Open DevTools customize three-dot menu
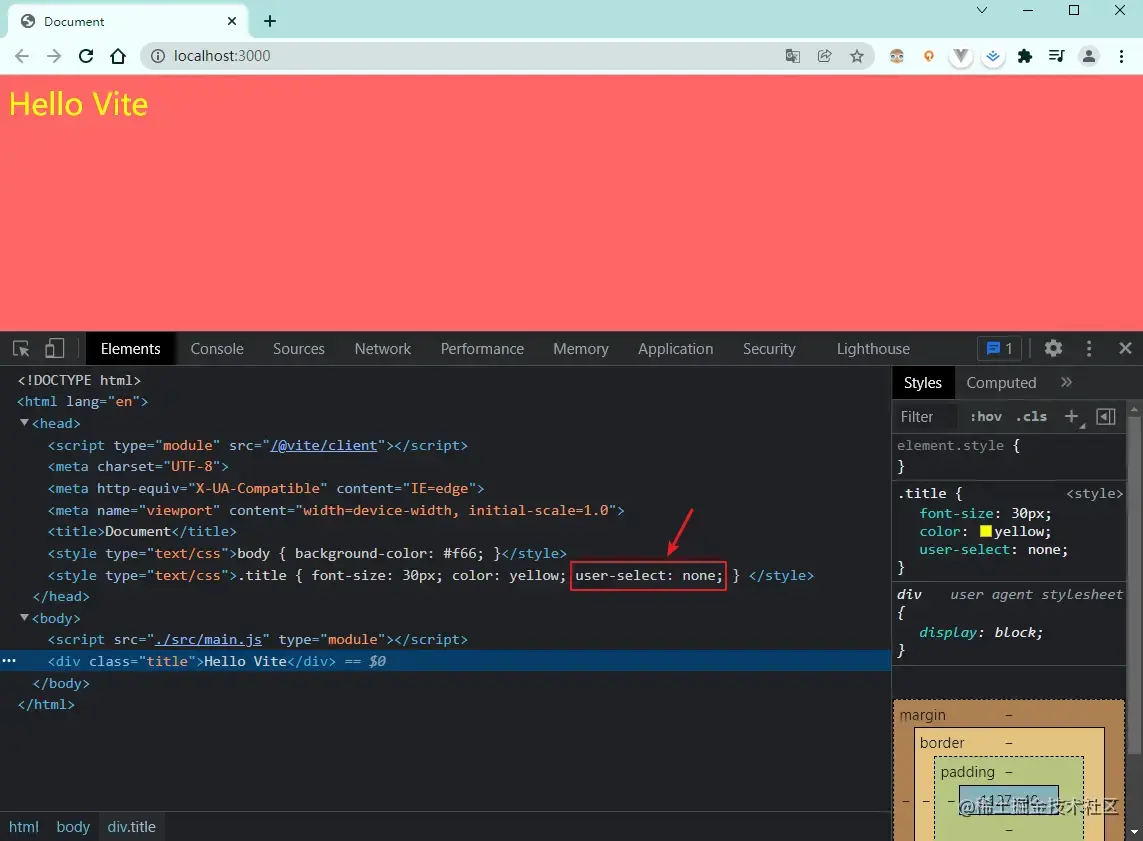1143x841 pixels. pyautogui.click(x=1089, y=348)
